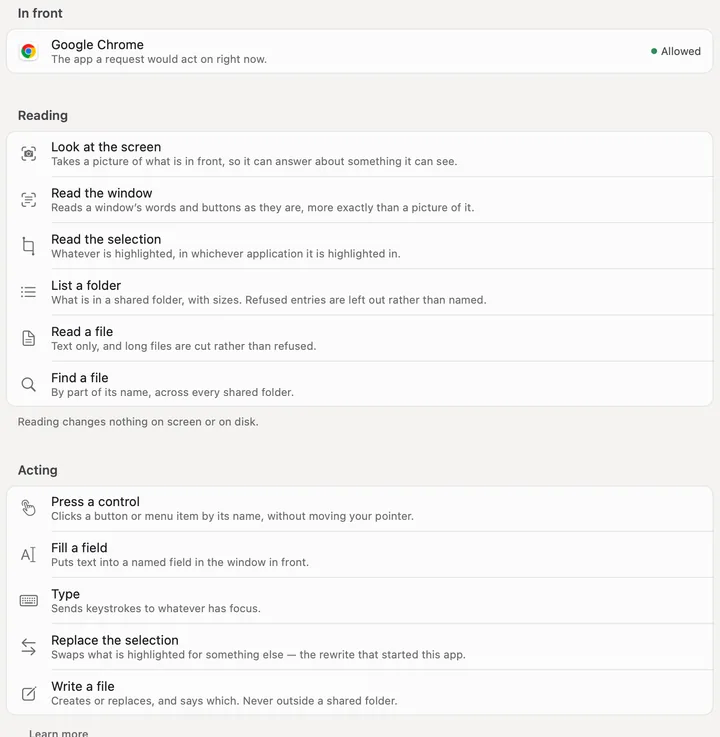Open the Learn more link
Viewport: 720px width, 737px height.
click(x=58, y=733)
